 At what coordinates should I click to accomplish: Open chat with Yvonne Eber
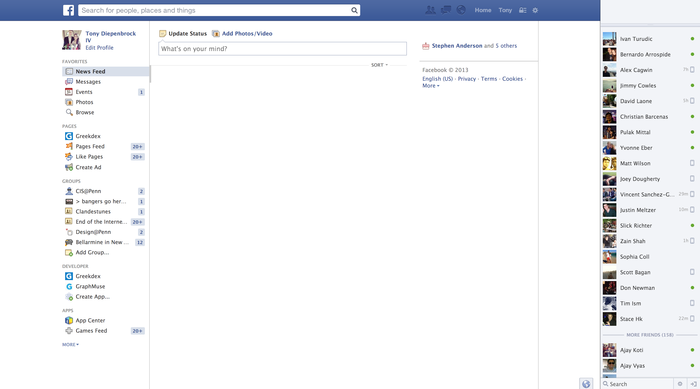coord(650,148)
